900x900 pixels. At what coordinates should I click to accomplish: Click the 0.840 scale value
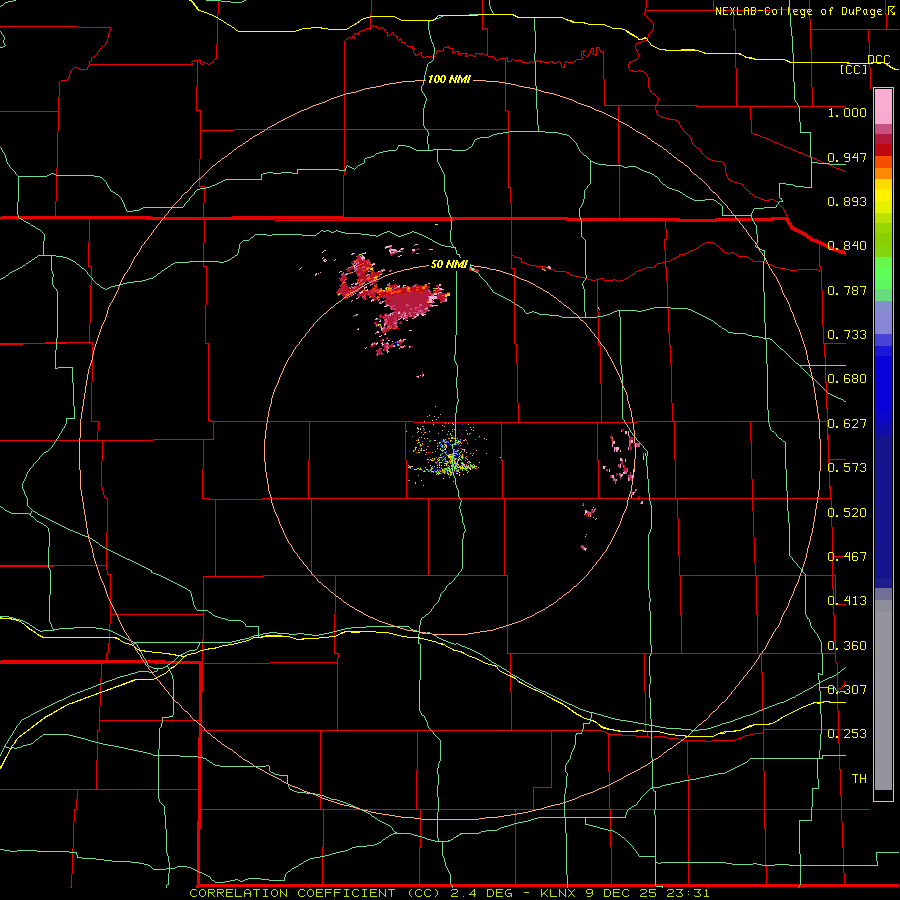pos(847,246)
